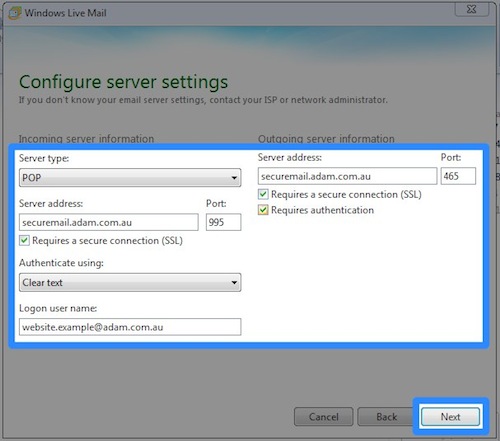
Task: Click the outgoing port field showing 465
Action: coord(458,176)
